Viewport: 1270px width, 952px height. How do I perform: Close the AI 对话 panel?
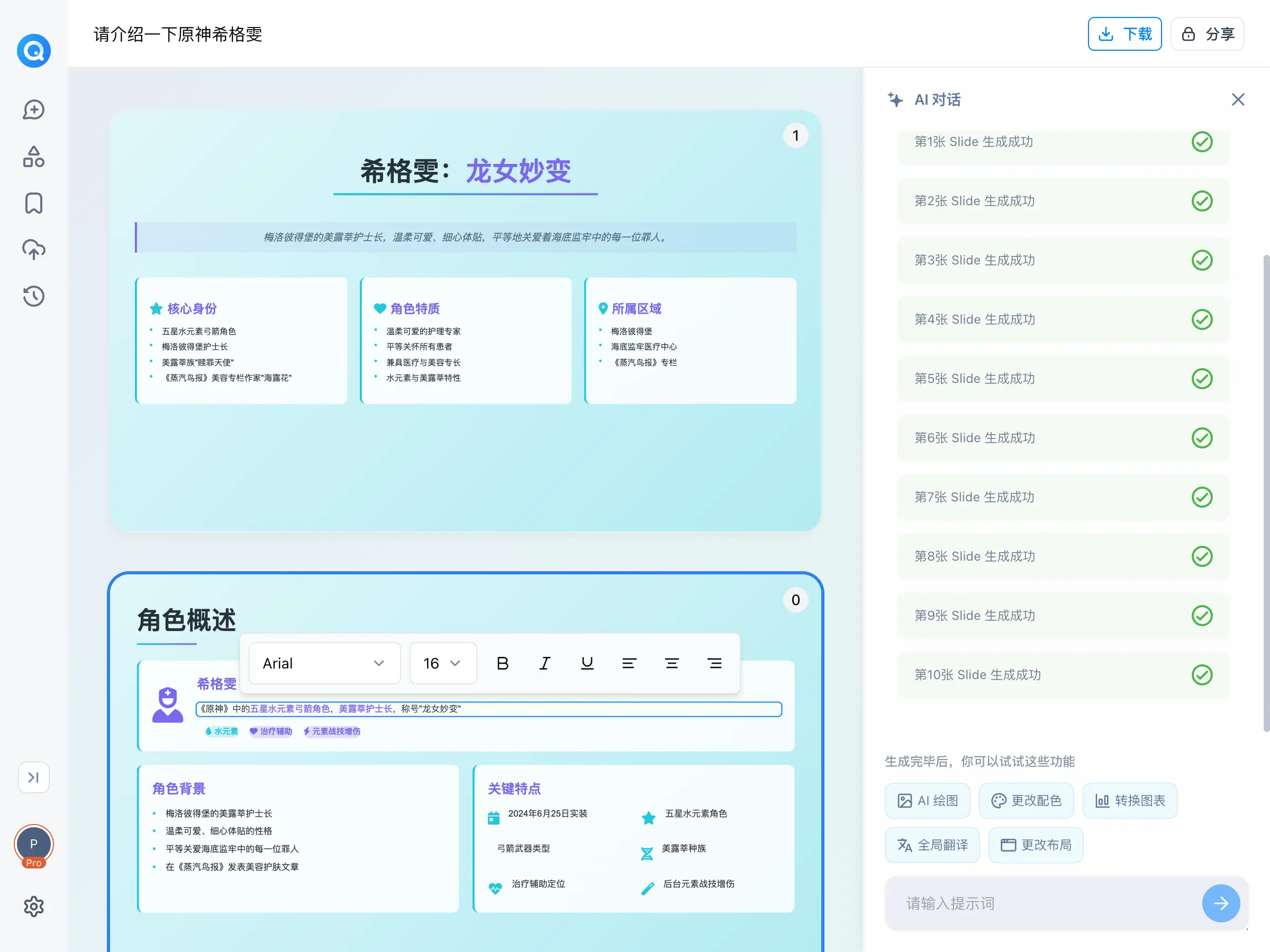pos(1238,99)
